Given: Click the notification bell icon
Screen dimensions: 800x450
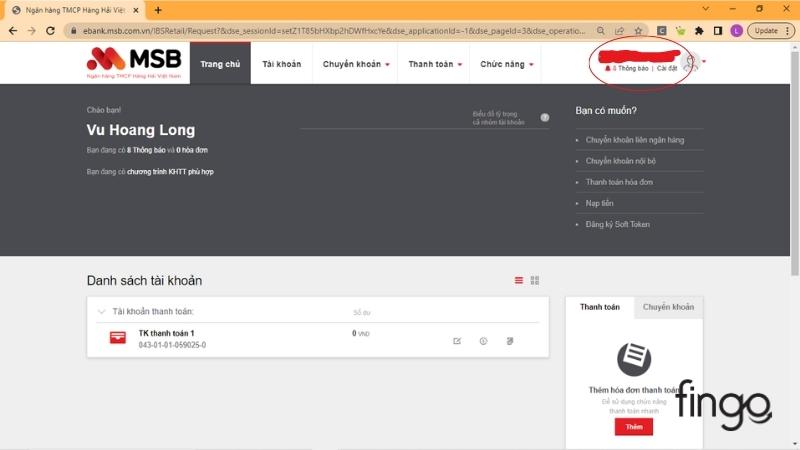Looking at the screenshot, I should [x=608, y=68].
